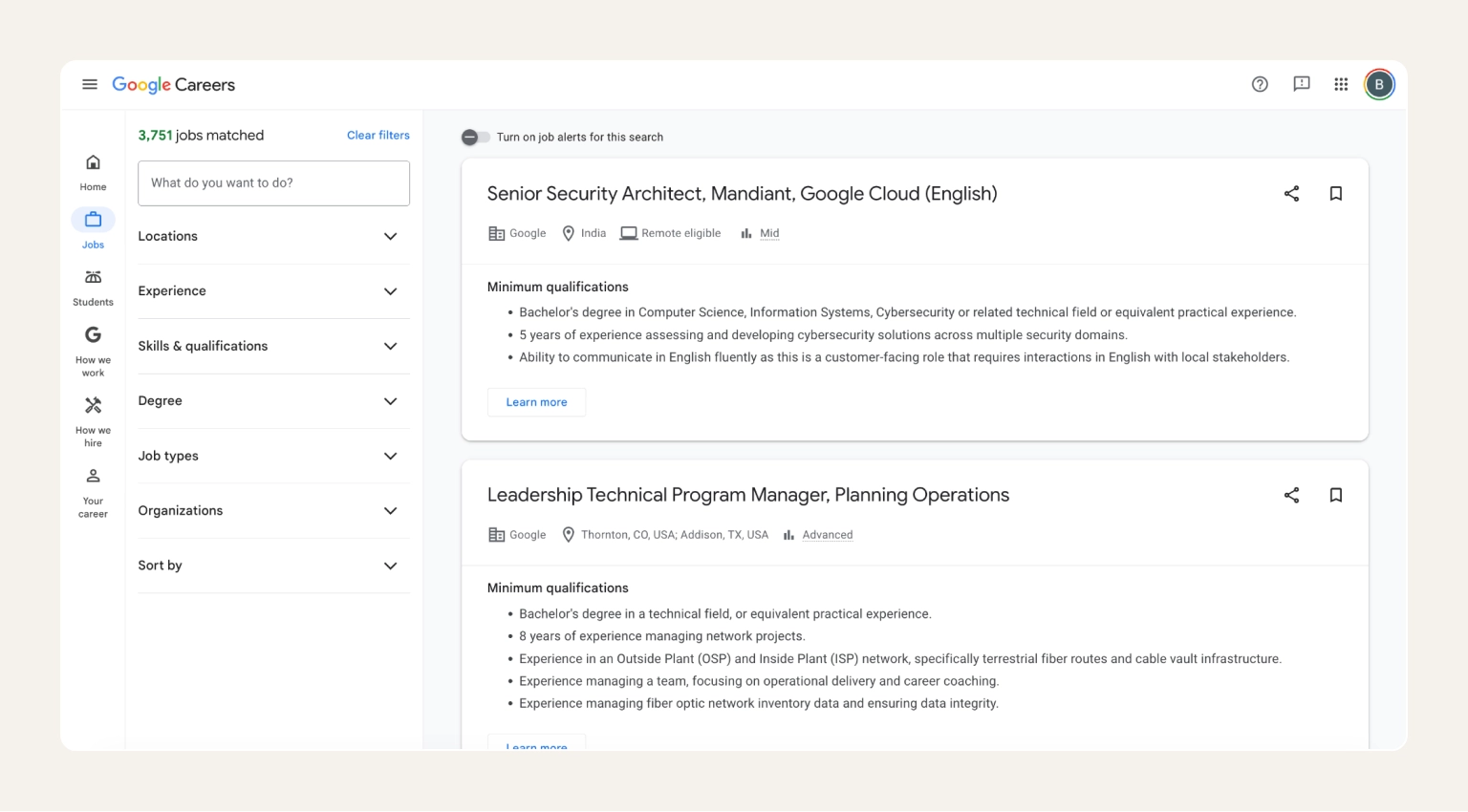Click the Advanced experience level label
Image resolution: width=1468 pixels, height=812 pixels.
pos(827,535)
